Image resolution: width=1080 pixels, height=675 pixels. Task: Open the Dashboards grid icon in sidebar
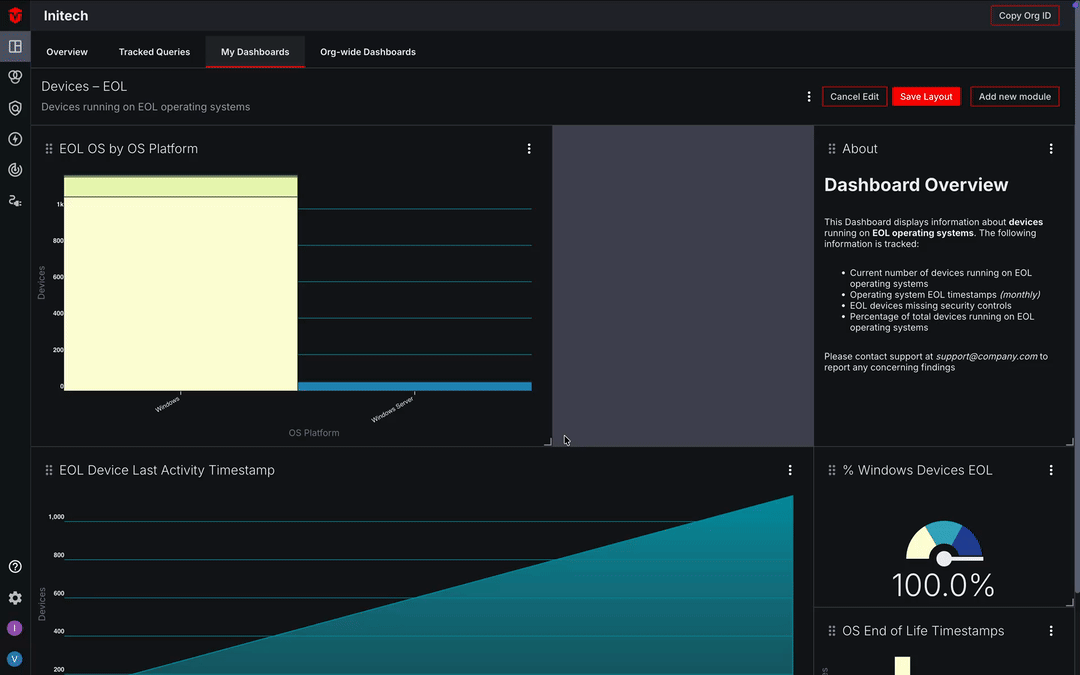[14, 46]
